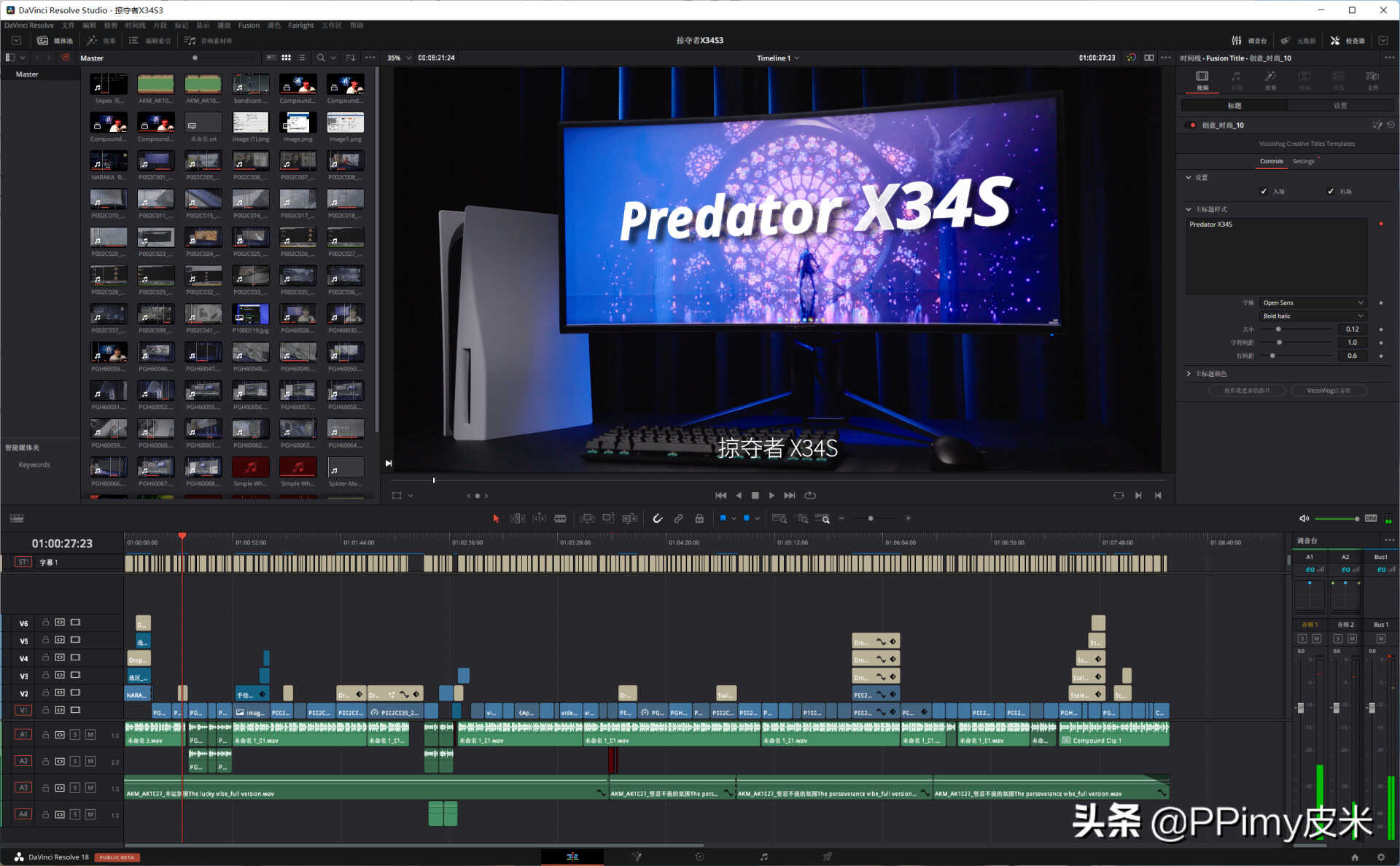Open the Color page icon
Screen dimensions: 1400x866
click(x=699, y=857)
